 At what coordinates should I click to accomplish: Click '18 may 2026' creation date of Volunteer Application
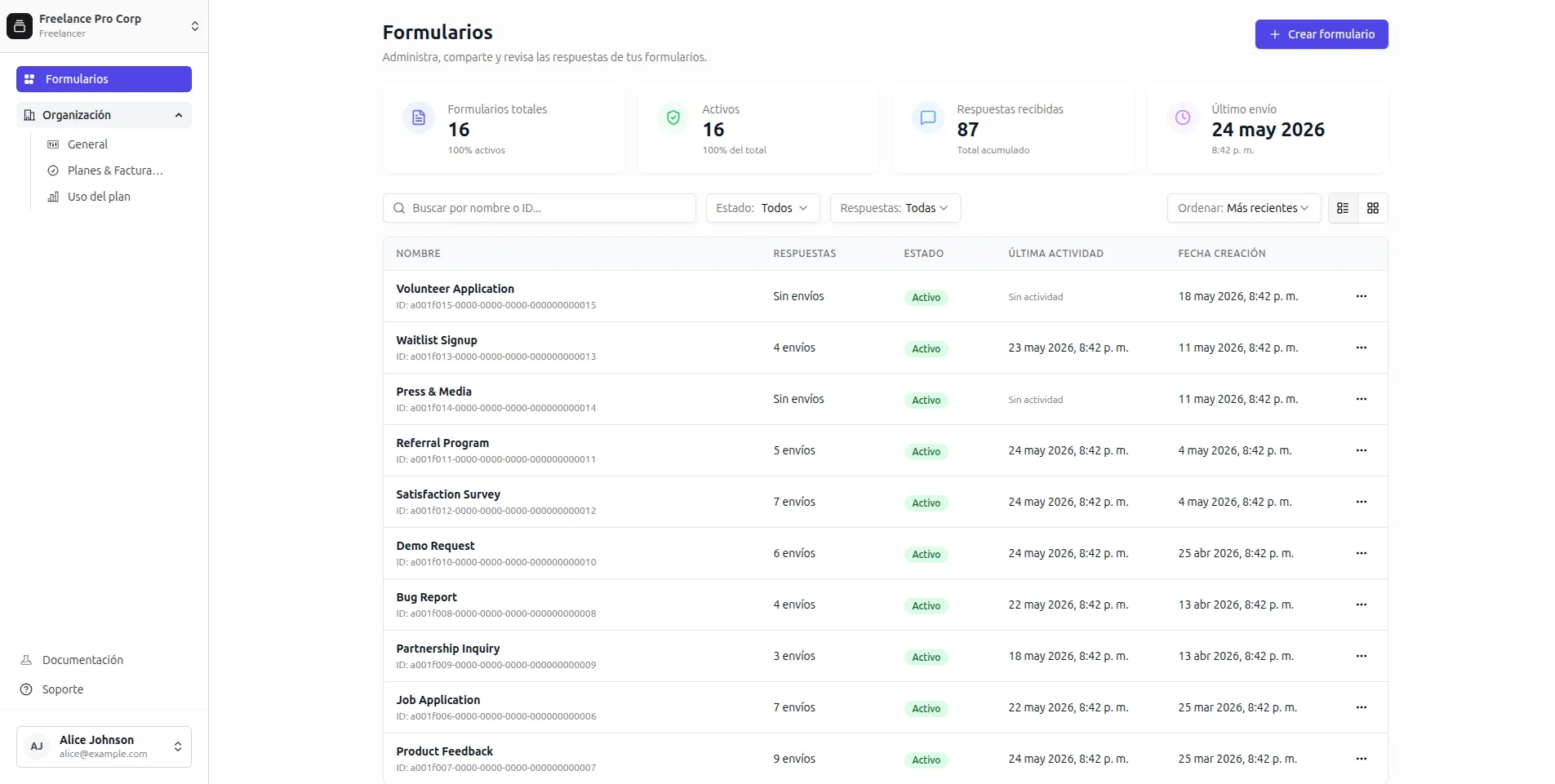(1237, 296)
